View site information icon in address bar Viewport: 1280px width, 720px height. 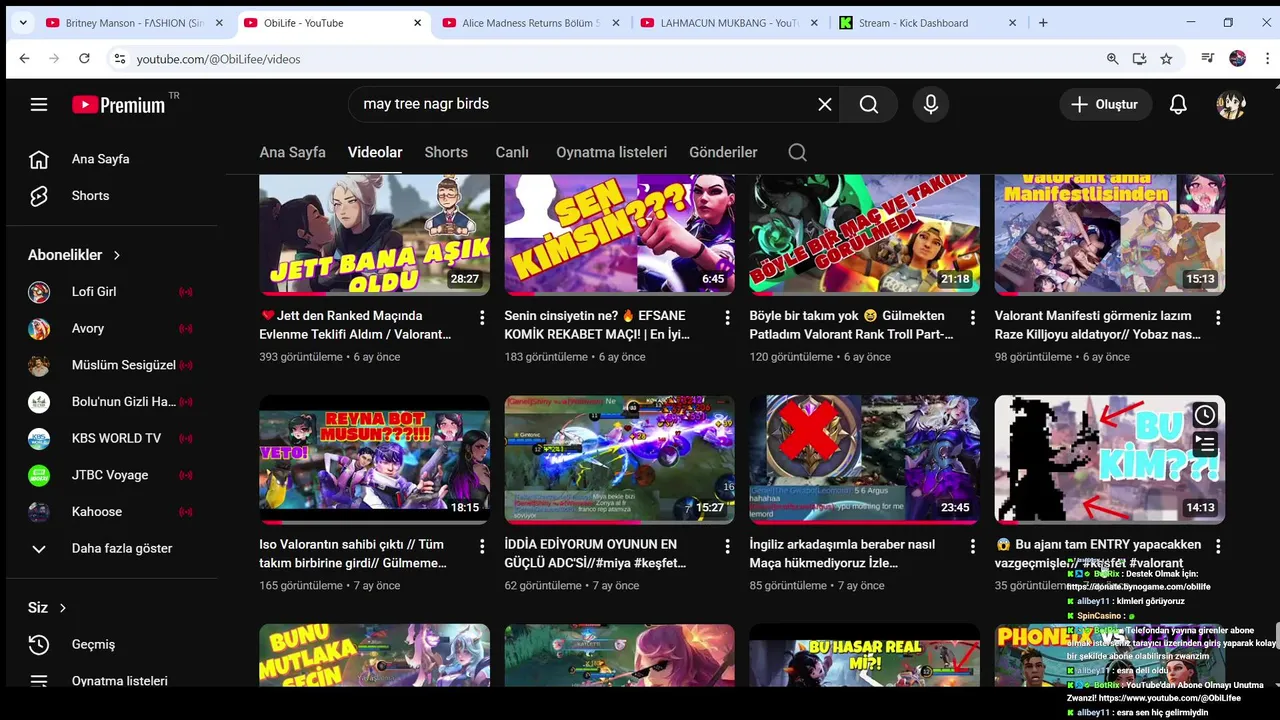tap(119, 59)
